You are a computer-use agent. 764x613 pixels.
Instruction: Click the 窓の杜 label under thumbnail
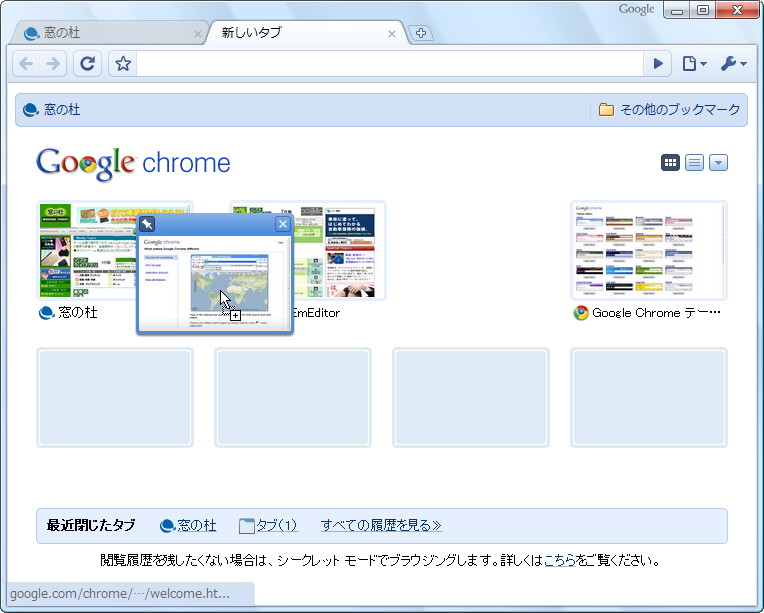[77, 312]
